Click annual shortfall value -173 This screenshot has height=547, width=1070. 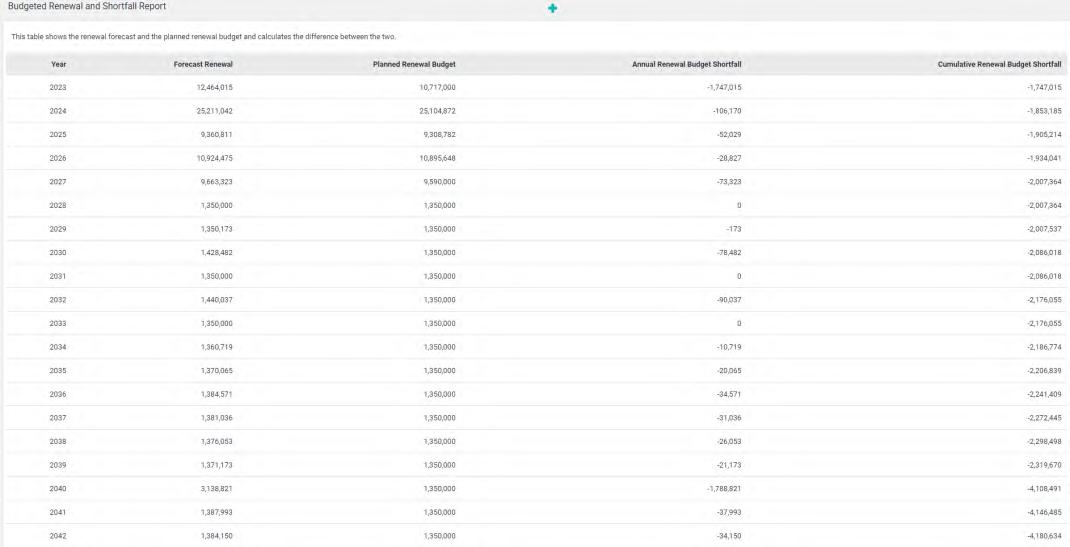point(734,229)
